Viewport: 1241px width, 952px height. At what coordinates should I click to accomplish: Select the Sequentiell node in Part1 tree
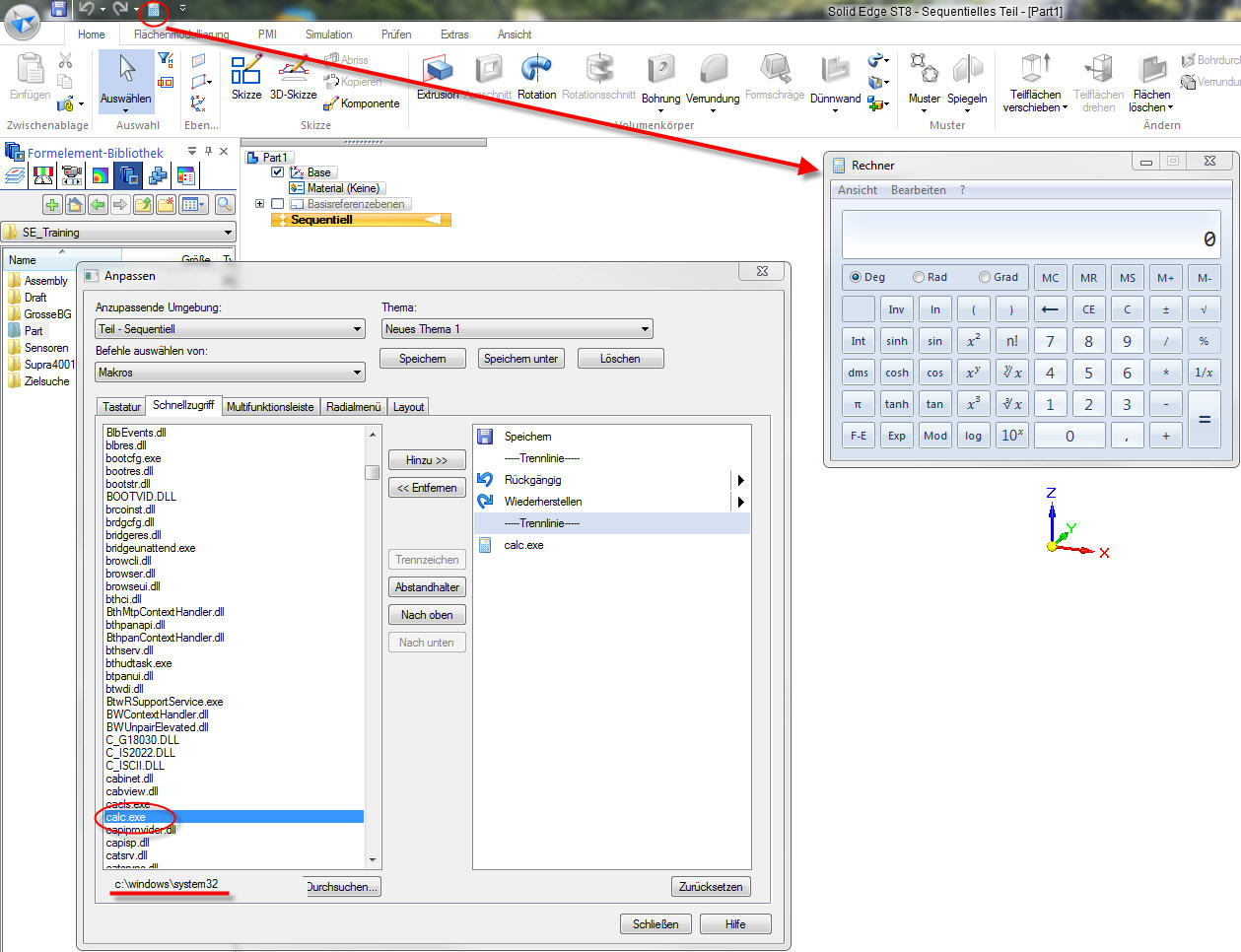[x=360, y=220]
